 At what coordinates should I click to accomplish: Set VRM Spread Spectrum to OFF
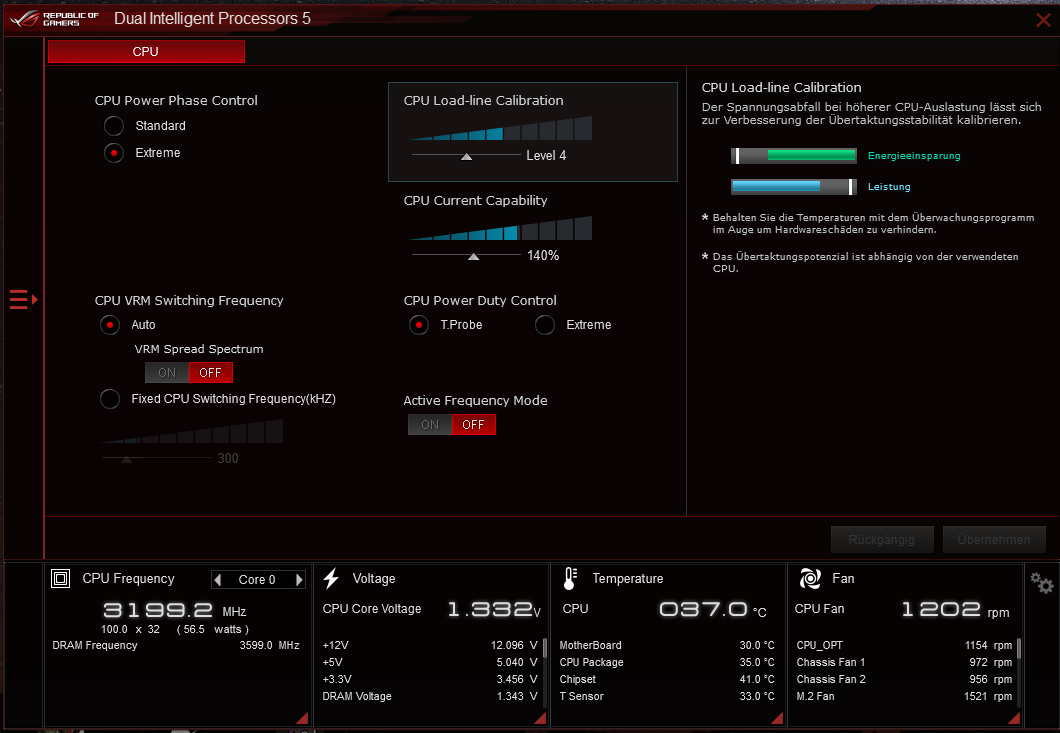tap(210, 373)
